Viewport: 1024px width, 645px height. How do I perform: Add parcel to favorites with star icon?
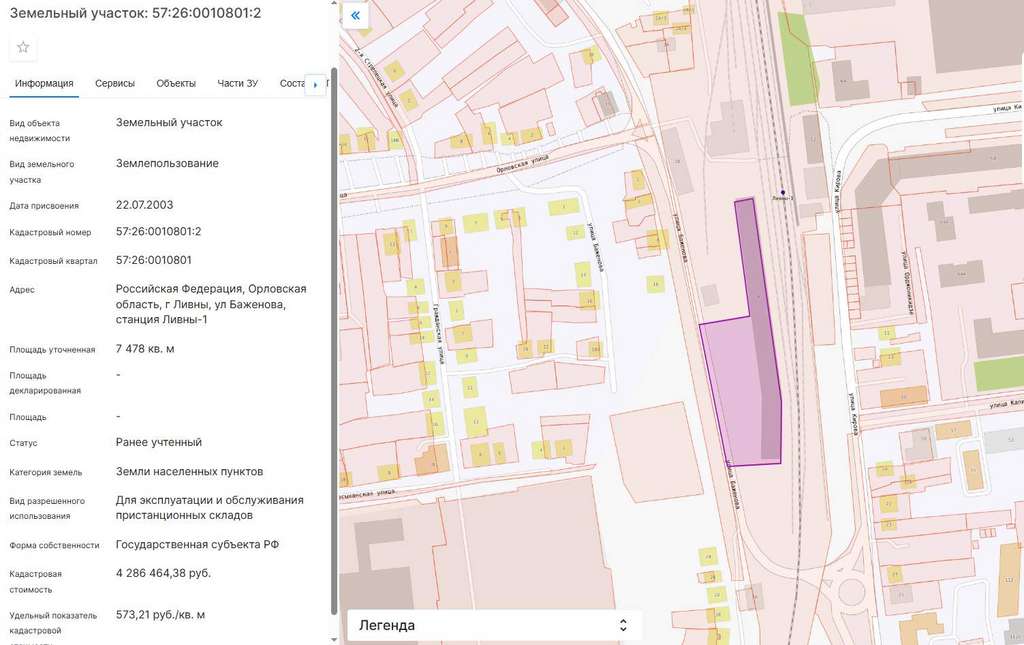coord(23,47)
